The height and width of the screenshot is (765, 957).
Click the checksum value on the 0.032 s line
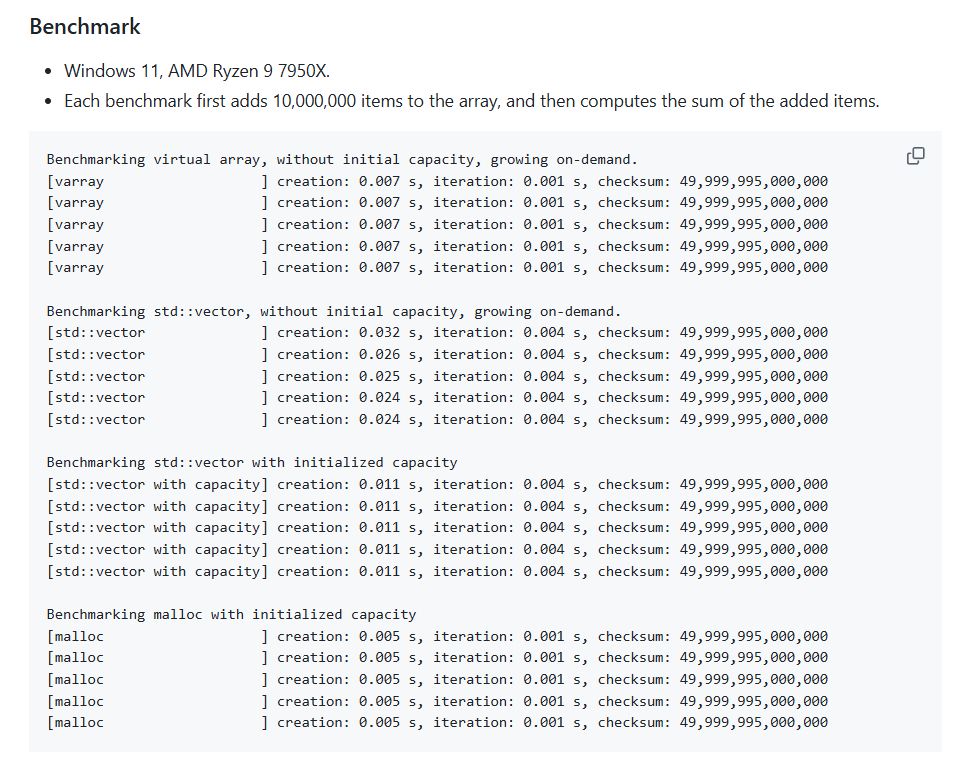[x=754, y=333]
